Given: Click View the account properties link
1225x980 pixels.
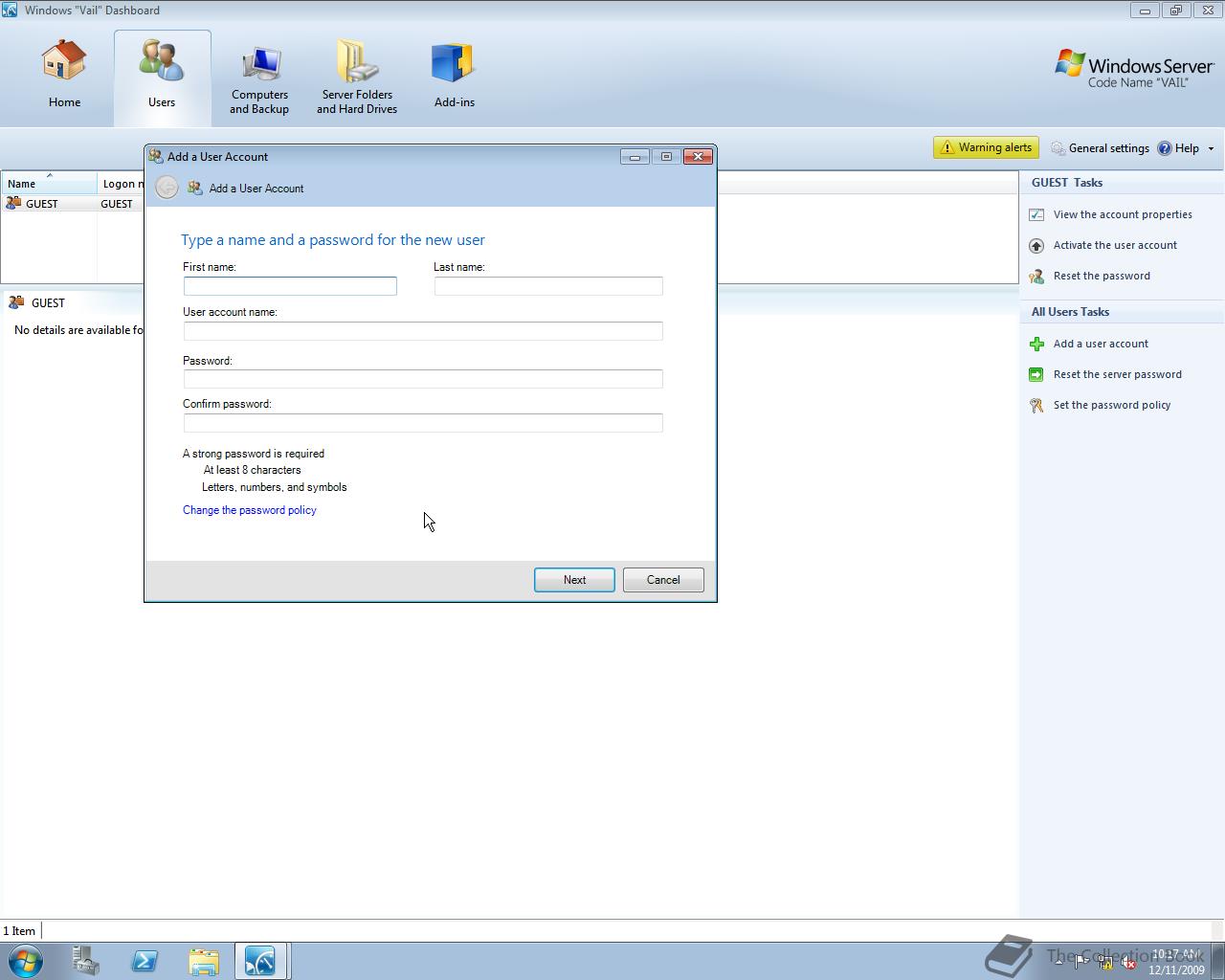Looking at the screenshot, I should [1123, 214].
